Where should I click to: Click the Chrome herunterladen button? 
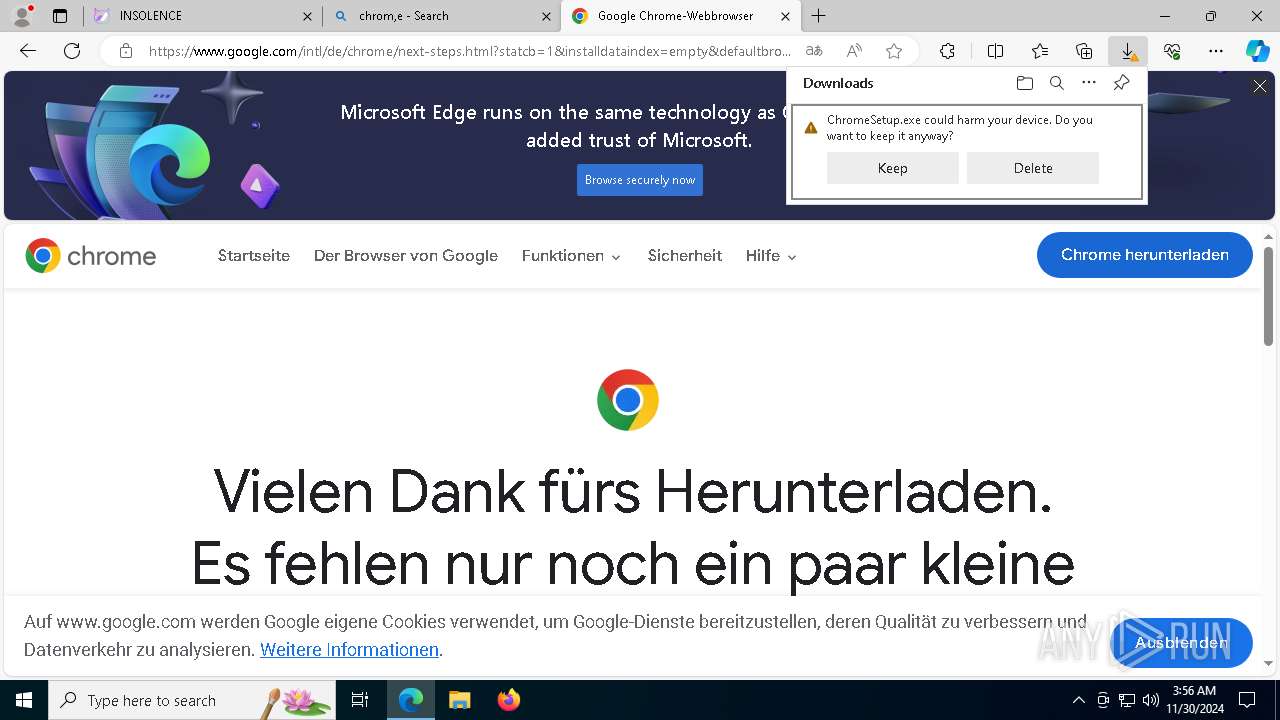1145,255
